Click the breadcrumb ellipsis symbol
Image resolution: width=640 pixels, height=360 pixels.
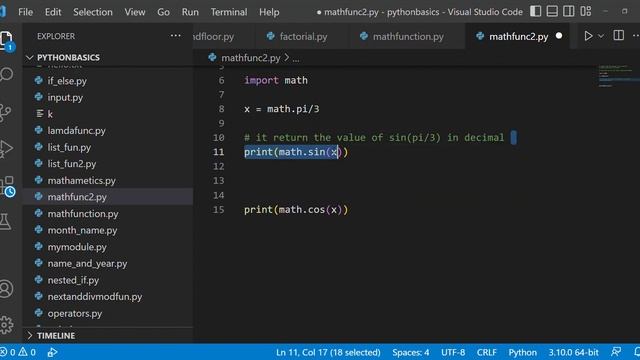(x=296, y=59)
